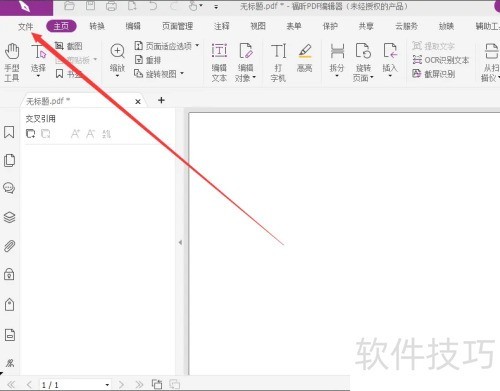
Task: Open the page number dropdown arrow in bottom bar
Action: pyautogui.click(x=107, y=385)
